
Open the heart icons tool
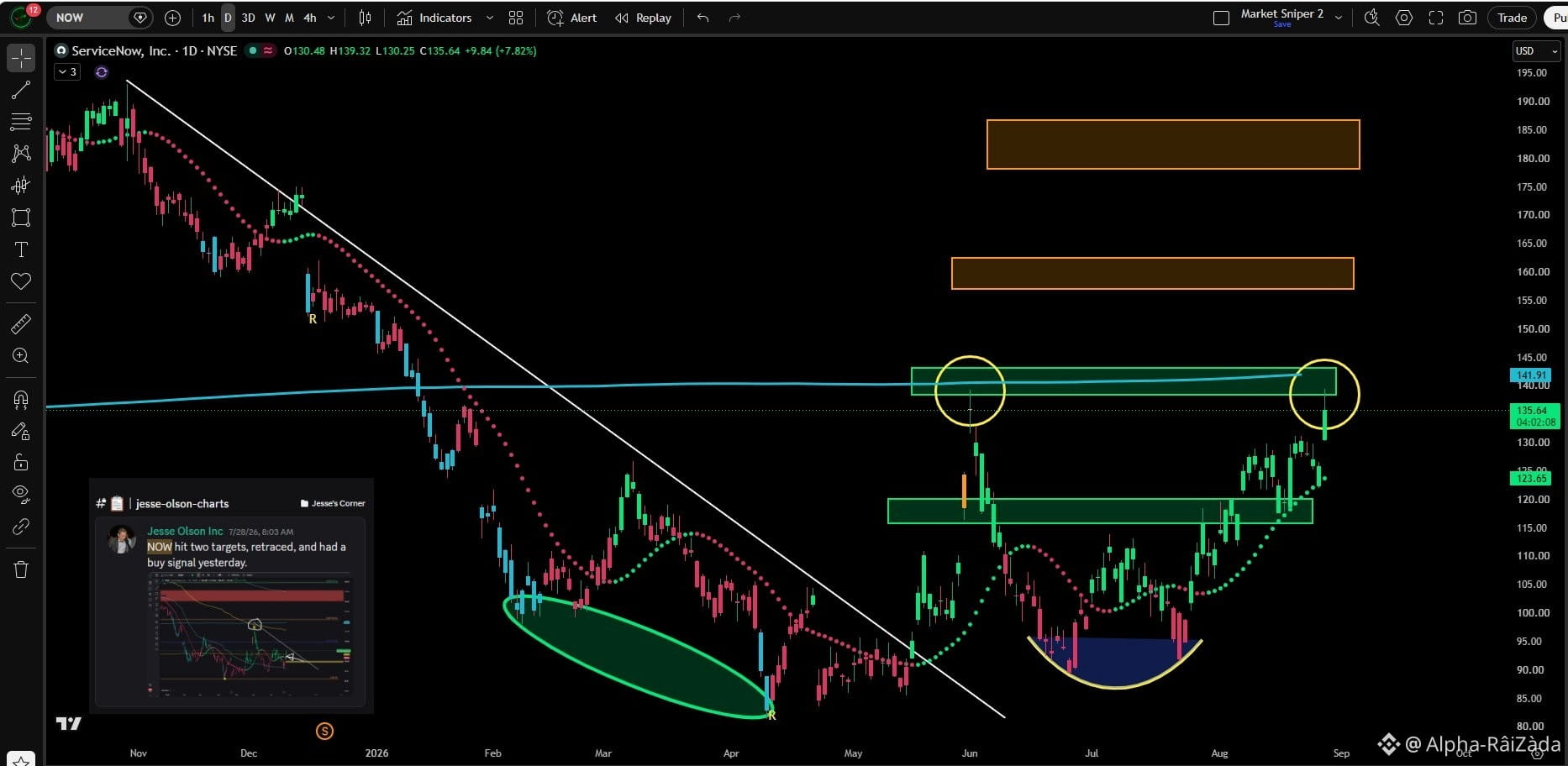(21, 281)
